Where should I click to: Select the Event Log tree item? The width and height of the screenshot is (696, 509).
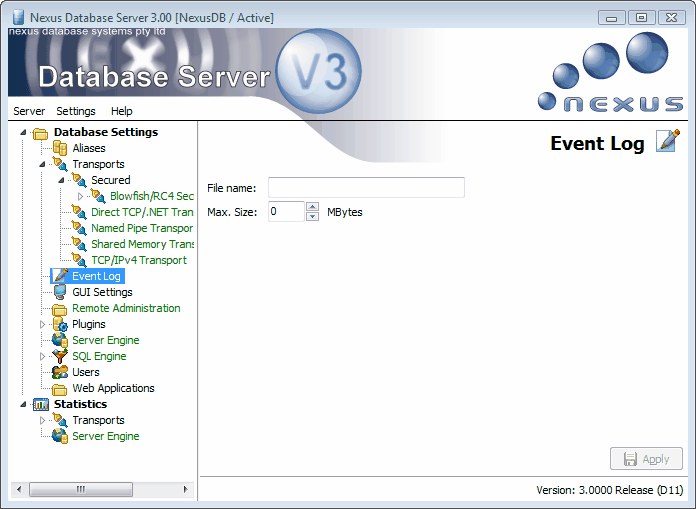96,276
